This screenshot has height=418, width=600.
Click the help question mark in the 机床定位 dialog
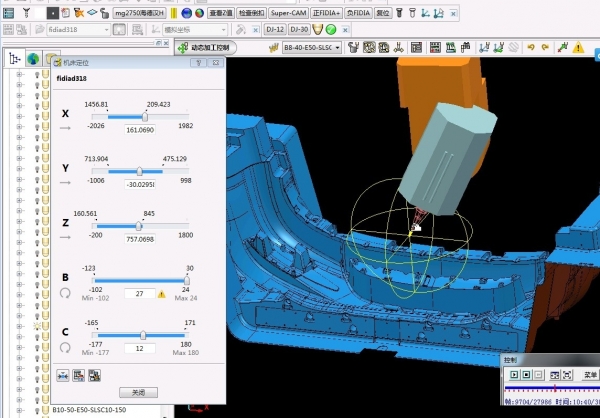[199, 62]
